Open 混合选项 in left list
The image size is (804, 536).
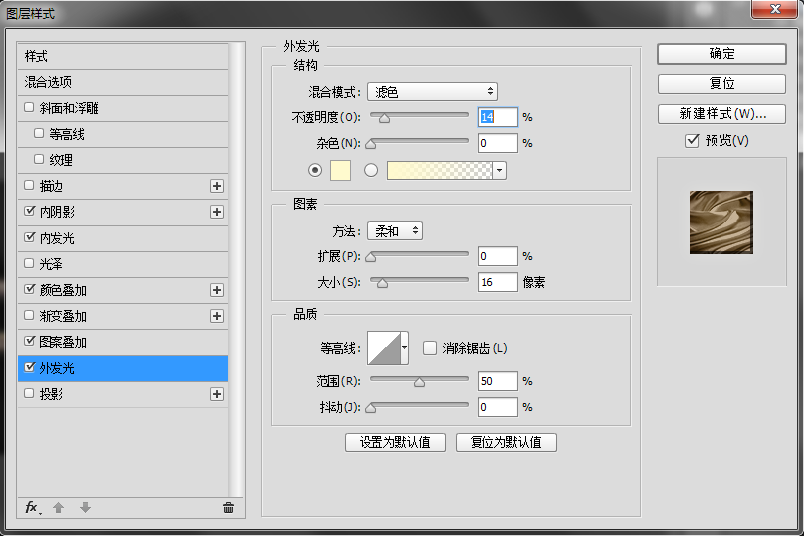tap(123, 82)
